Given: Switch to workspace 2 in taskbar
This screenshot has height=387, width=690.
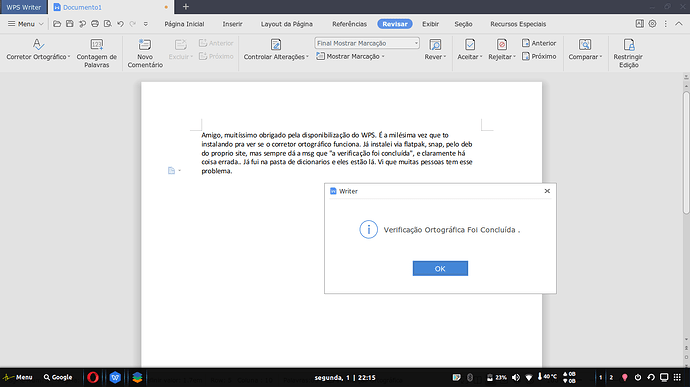Looking at the screenshot, I should click(x=611, y=377).
